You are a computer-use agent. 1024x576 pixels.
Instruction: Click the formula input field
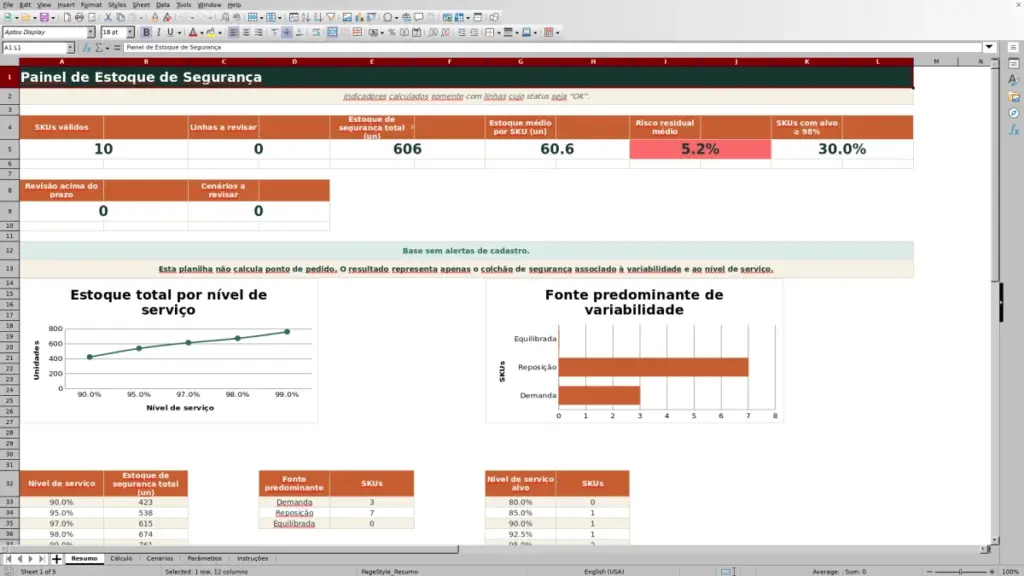click(x=552, y=48)
